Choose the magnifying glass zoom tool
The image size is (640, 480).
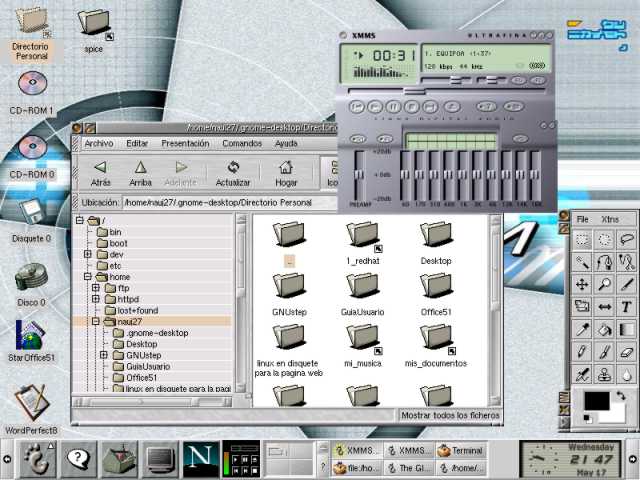coord(604,284)
